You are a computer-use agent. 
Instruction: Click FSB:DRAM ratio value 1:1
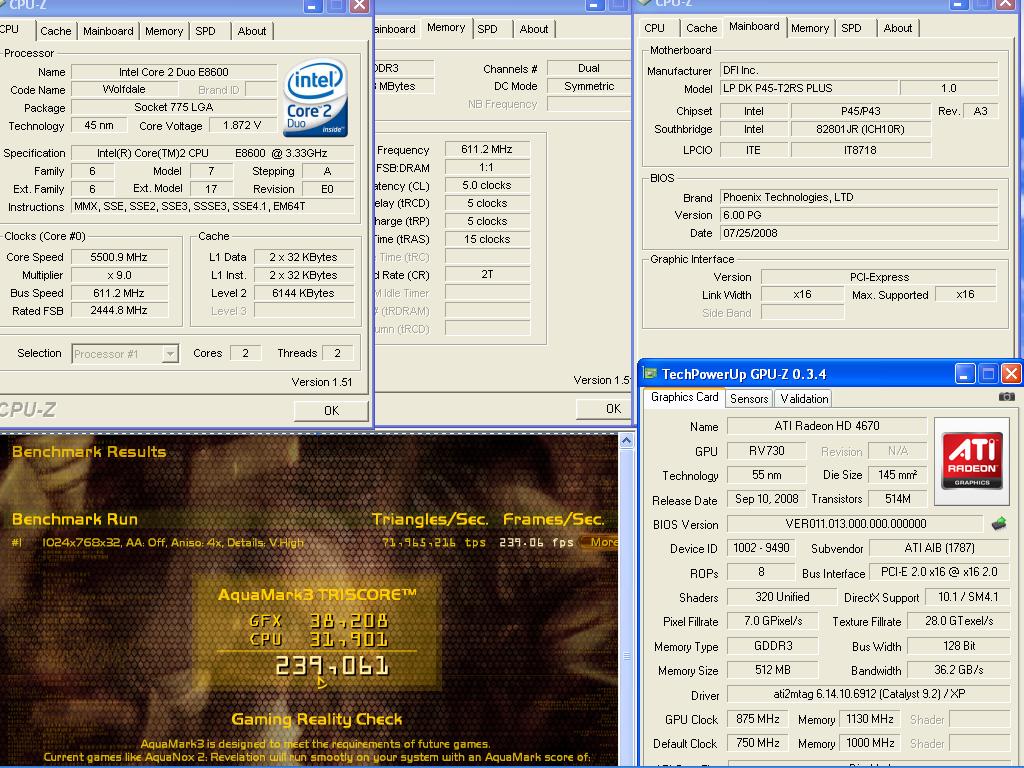coord(487,167)
